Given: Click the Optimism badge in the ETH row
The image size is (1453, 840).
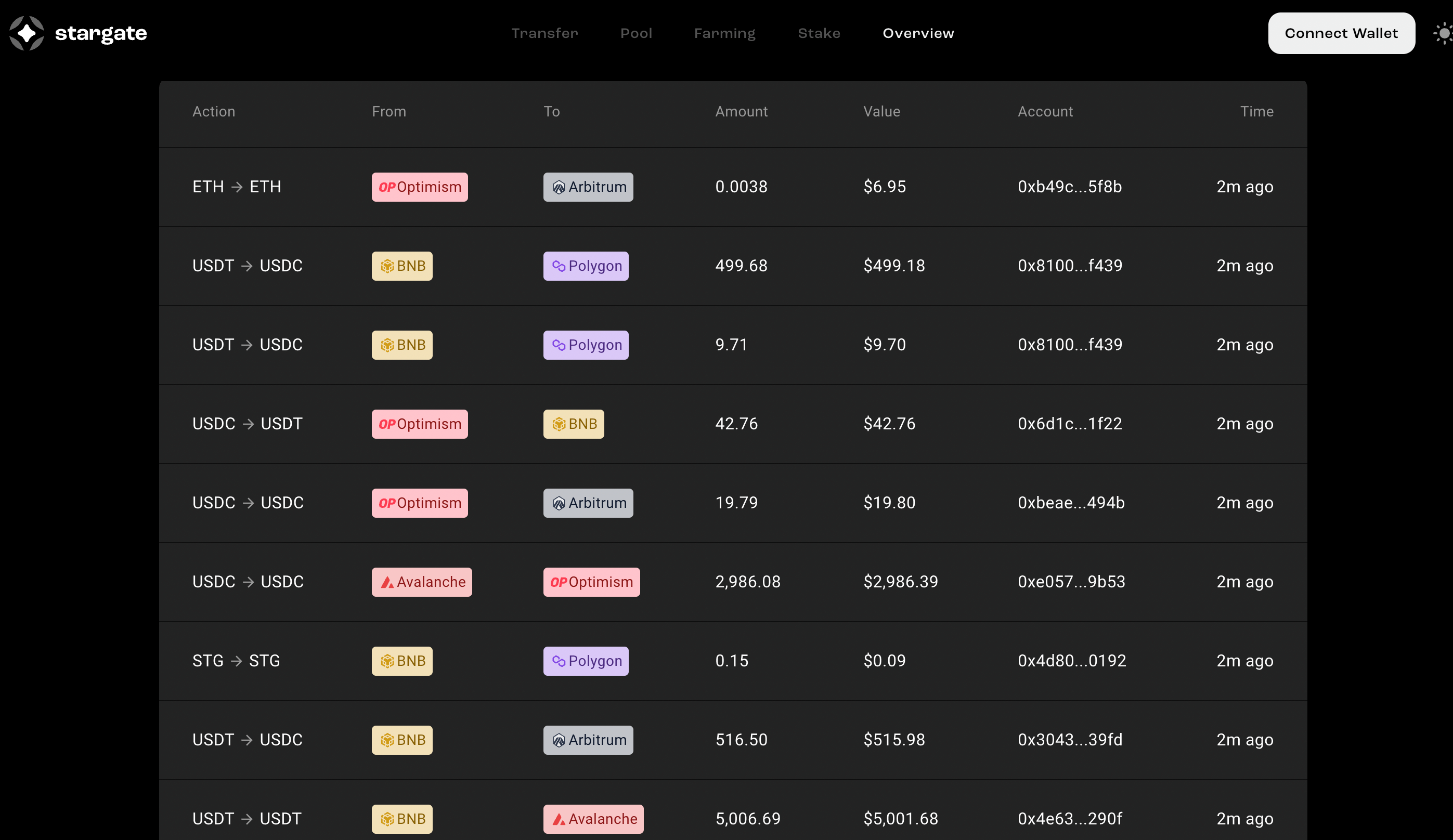Looking at the screenshot, I should 419,187.
